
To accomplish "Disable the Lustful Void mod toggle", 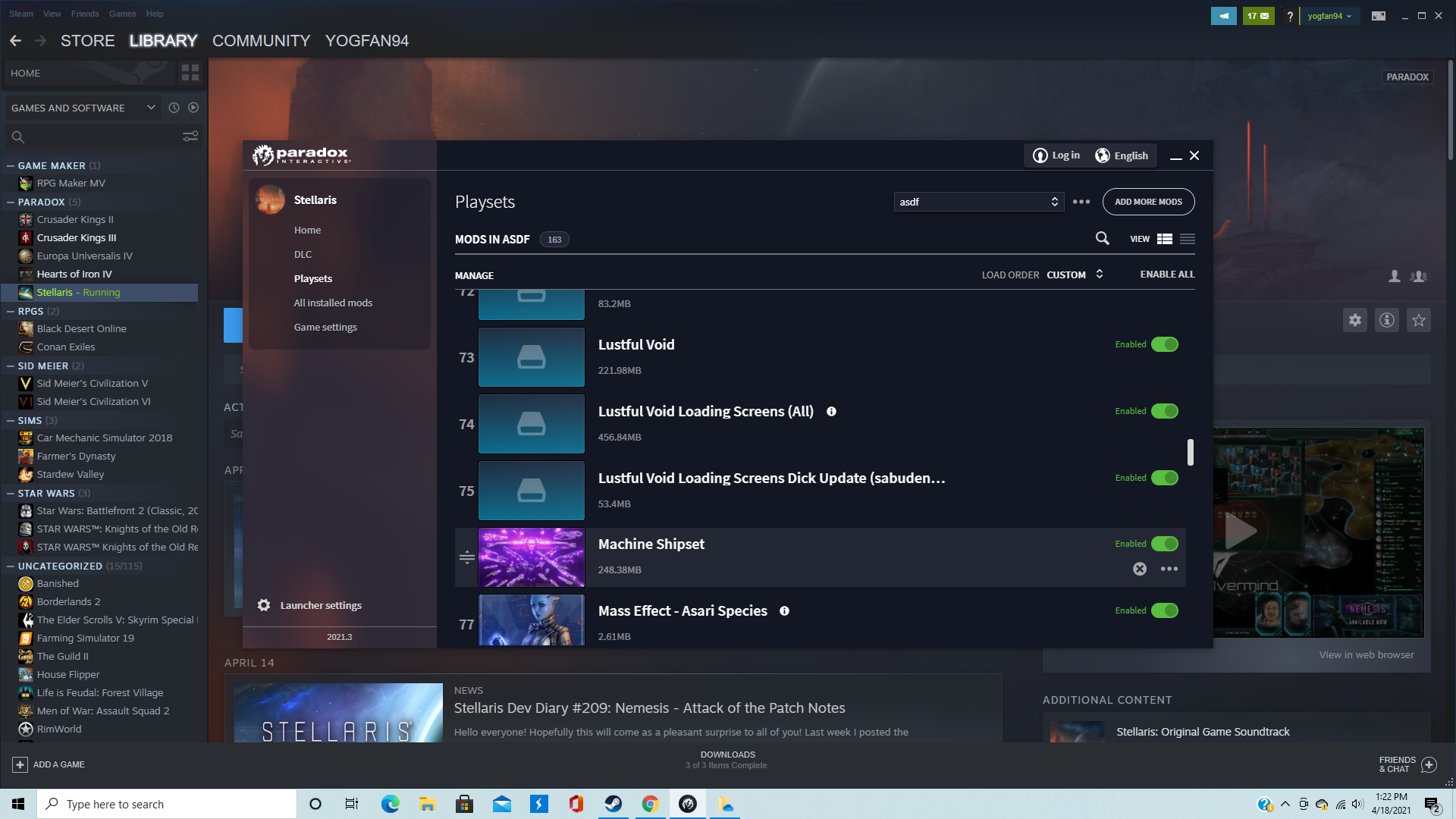I will tap(1165, 344).
